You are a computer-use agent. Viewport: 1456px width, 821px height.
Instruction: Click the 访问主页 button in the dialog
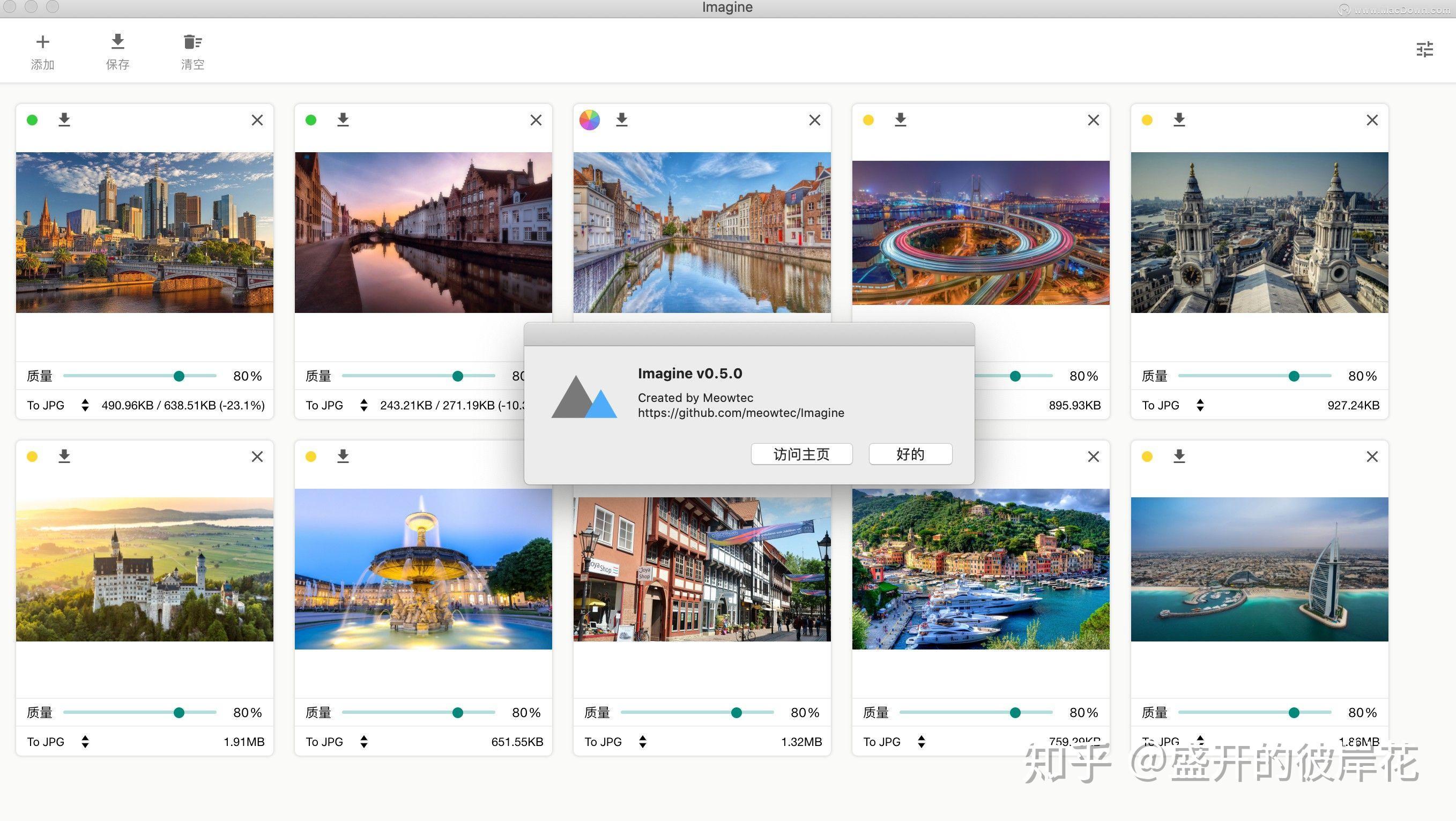pos(801,454)
